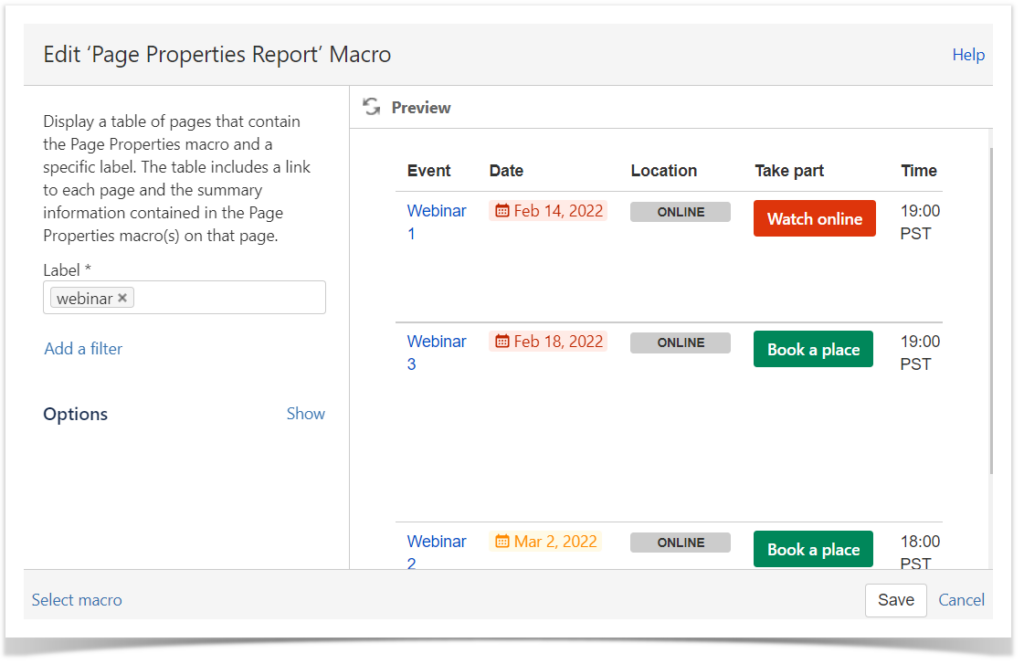Image resolution: width=1024 pixels, height=664 pixels.
Task: Remove the webinar label using its × icon
Action: pyautogui.click(x=122, y=297)
